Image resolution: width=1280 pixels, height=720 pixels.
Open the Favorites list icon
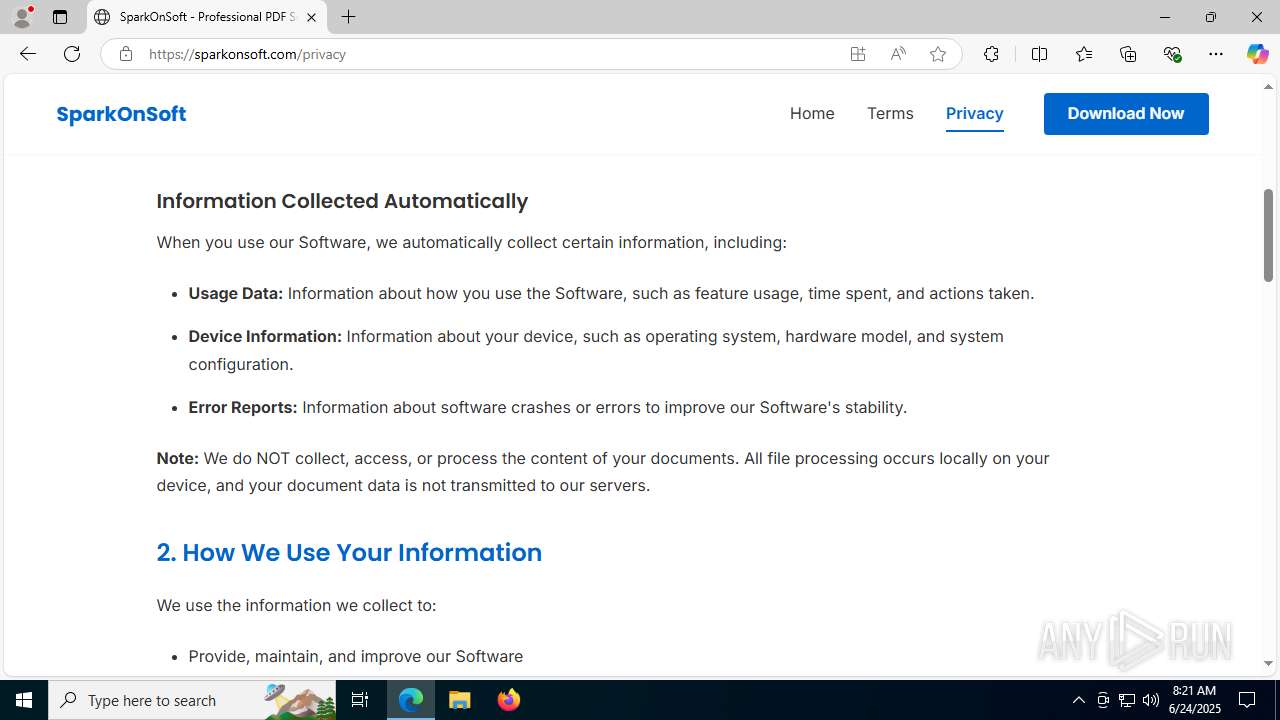(1083, 54)
